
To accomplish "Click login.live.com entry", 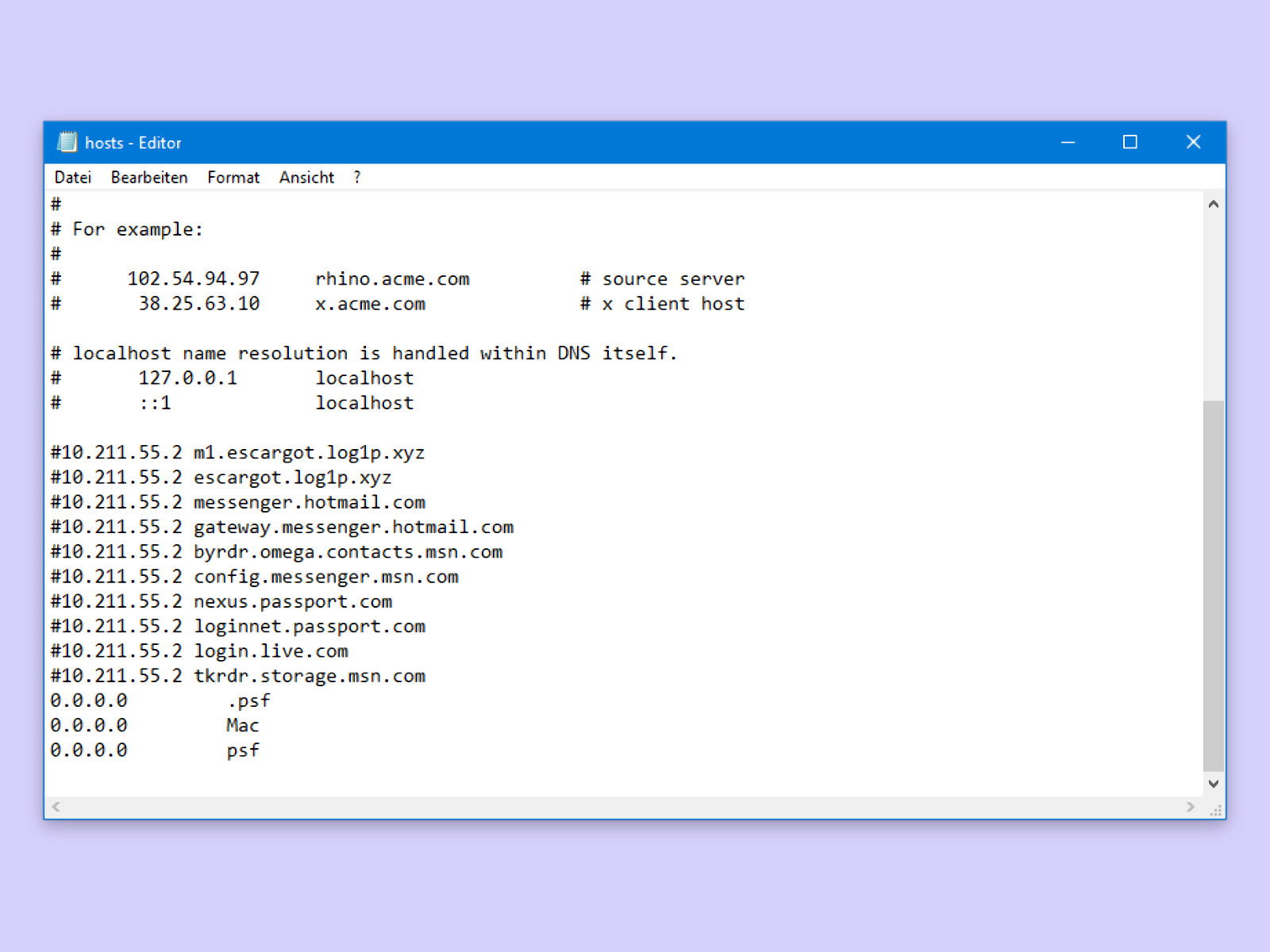I will (x=271, y=651).
